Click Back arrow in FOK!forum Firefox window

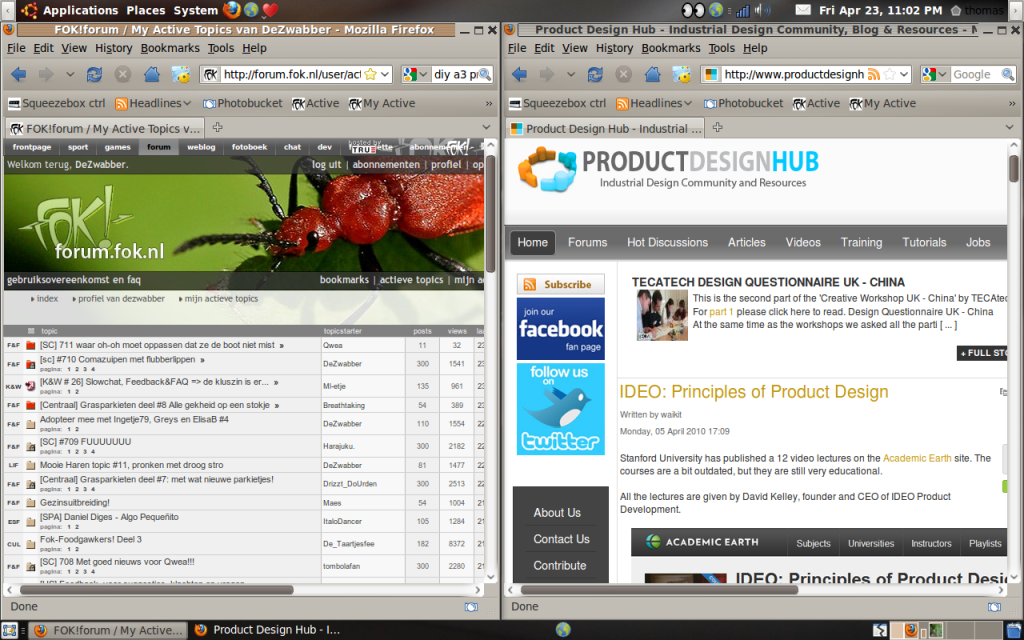click(19, 74)
